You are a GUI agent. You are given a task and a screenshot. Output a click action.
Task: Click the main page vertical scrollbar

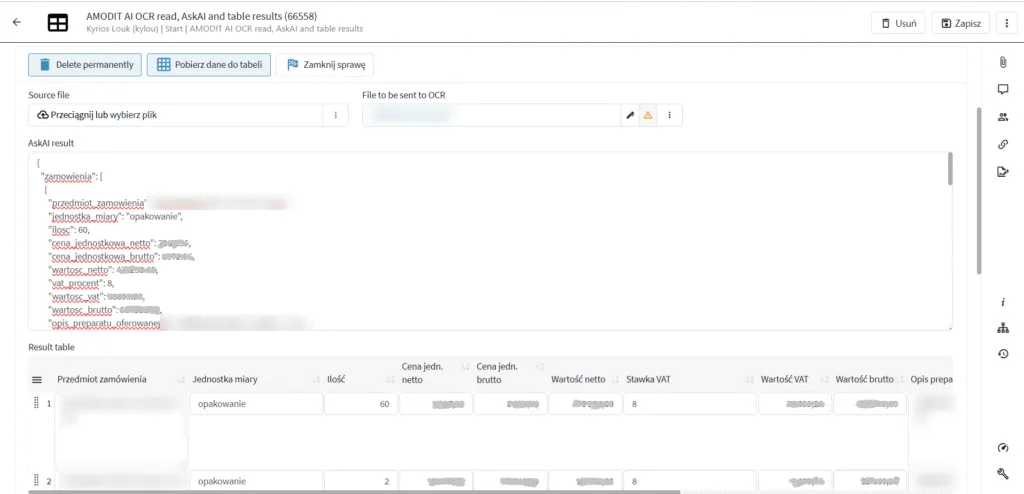(x=978, y=191)
